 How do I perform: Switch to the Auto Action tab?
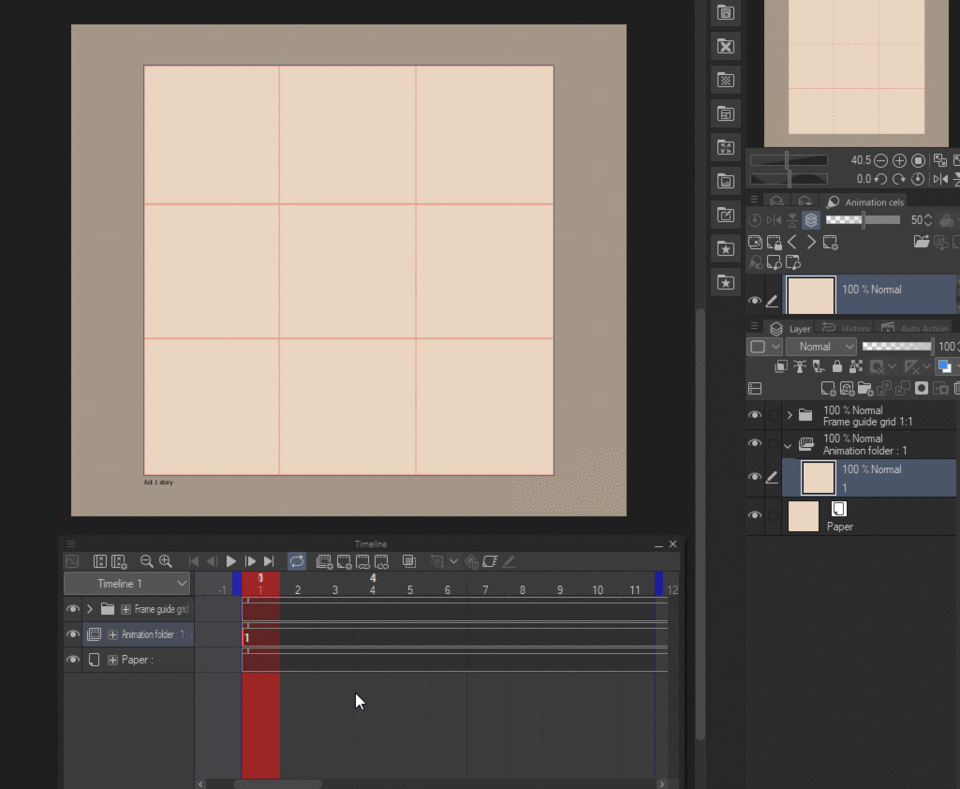tap(914, 328)
